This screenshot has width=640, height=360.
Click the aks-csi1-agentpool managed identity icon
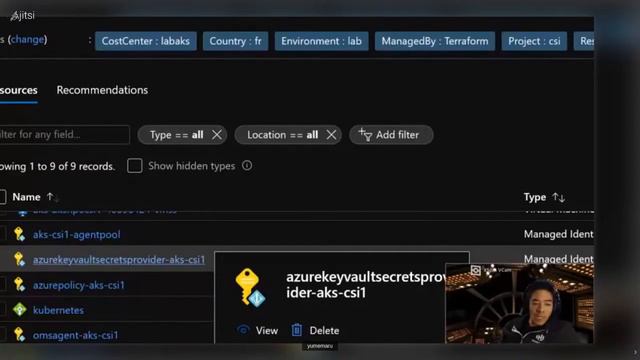coord(19,234)
